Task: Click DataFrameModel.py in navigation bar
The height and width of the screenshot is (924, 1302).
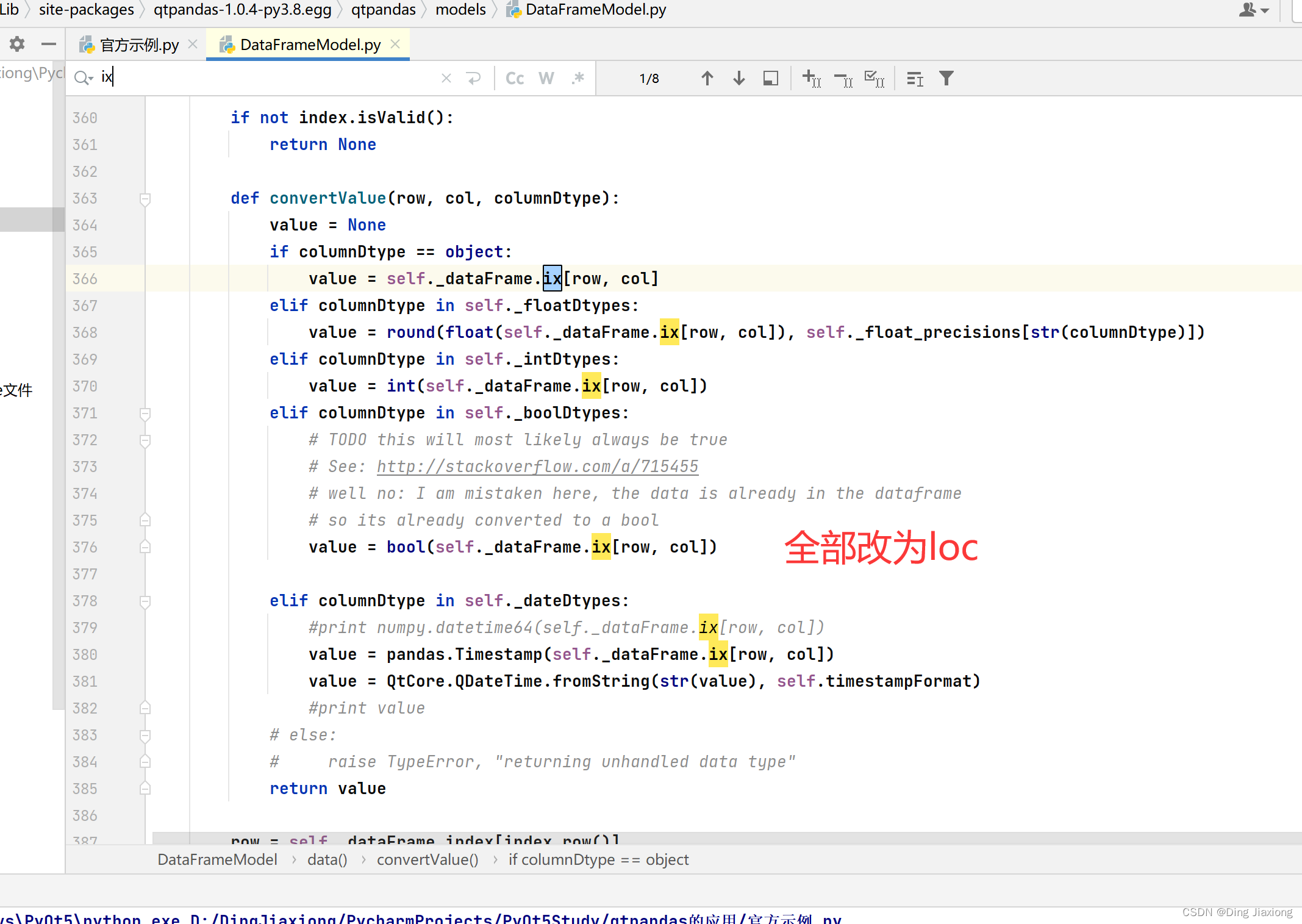Action: (x=587, y=9)
